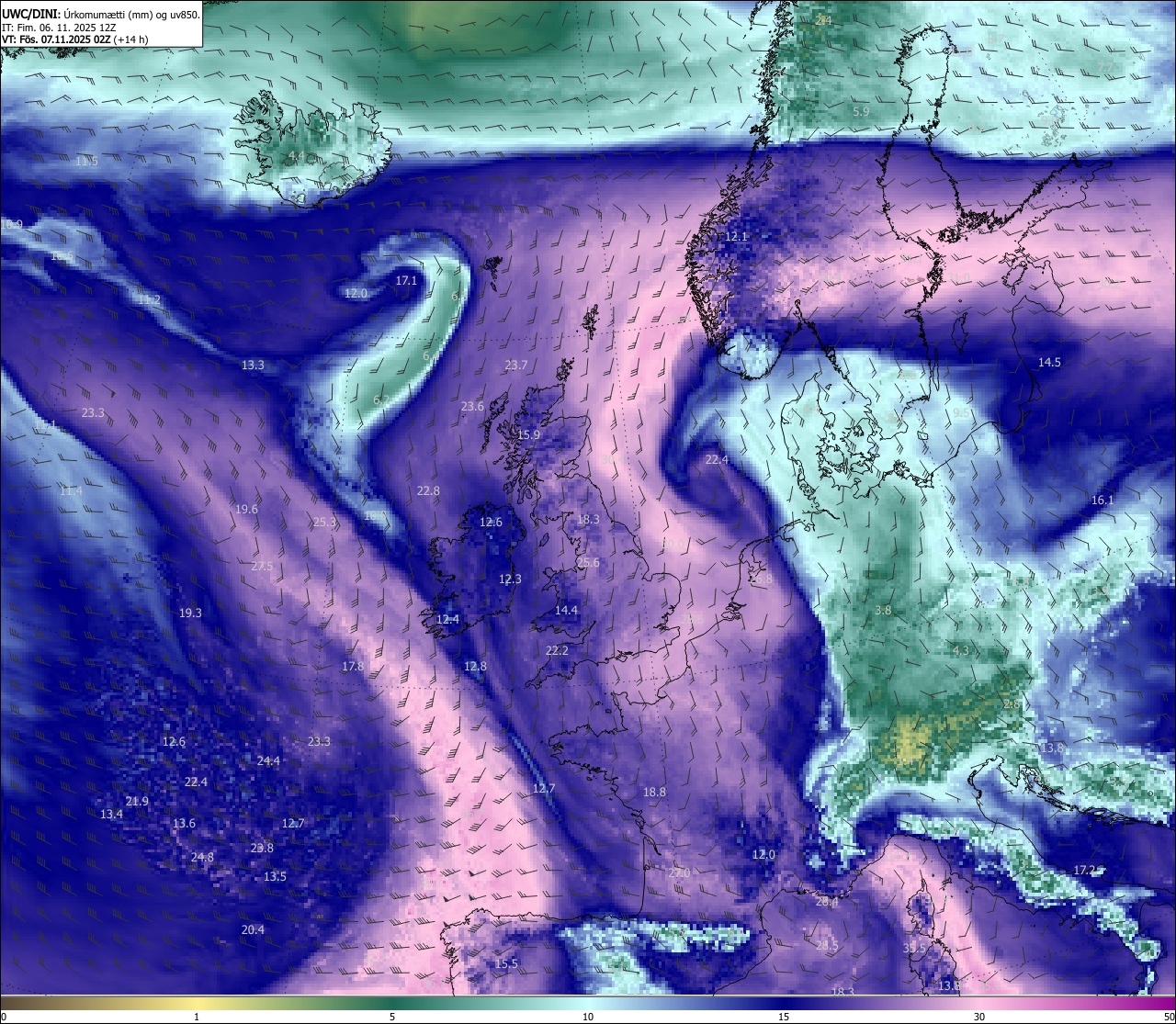Click the 23.8 map value
The width and height of the screenshot is (1176, 1024).
(x=262, y=848)
